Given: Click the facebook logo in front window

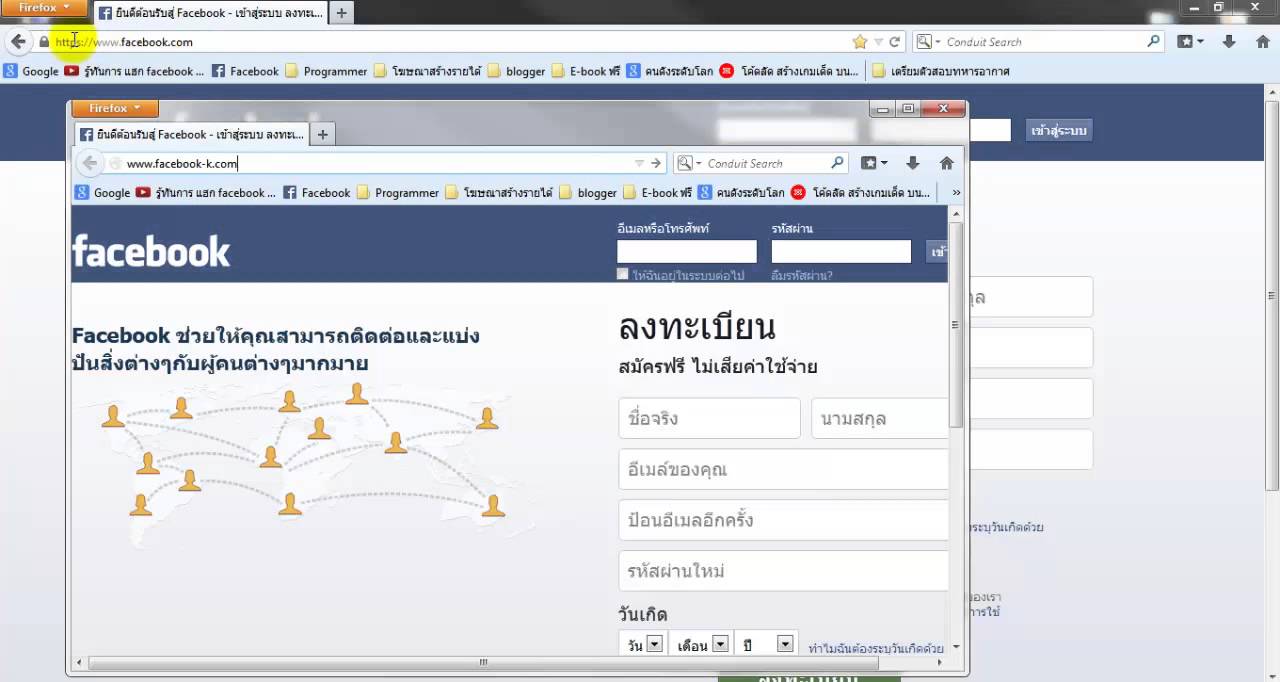Looking at the screenshot, I should 151,251.
